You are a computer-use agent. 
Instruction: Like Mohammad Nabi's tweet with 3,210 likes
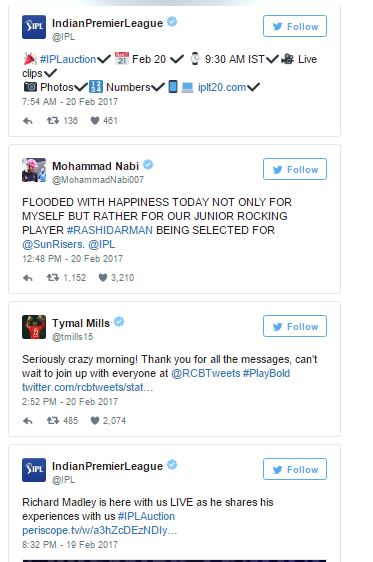[103, 278]
